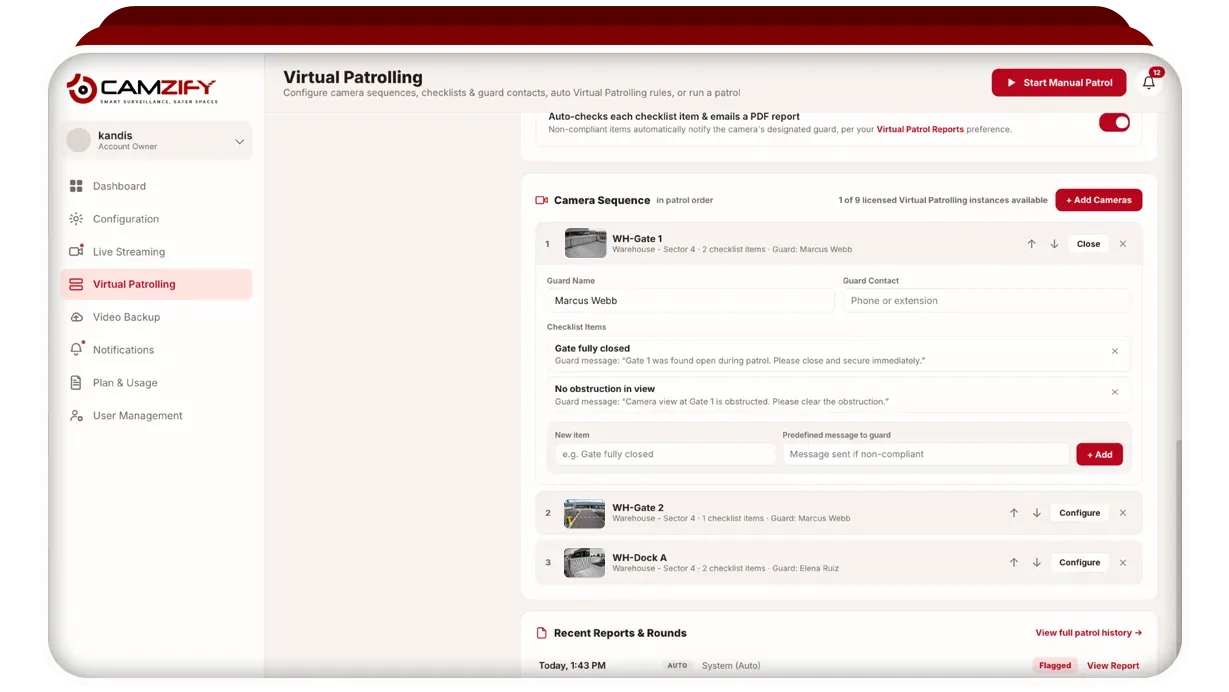Start a manual patrol
Image resolution: width=1229 pixels, height=692 pixels.
(x=1059, y=83)
